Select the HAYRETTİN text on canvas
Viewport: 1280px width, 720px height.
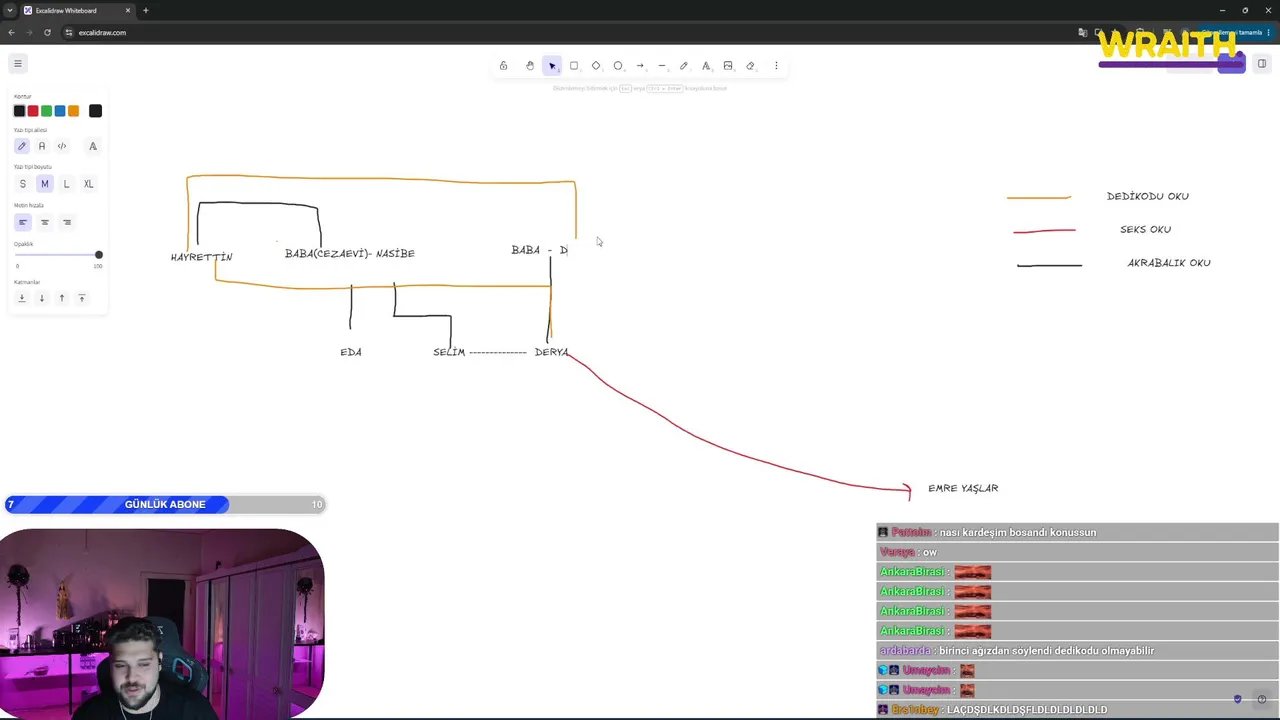click(x=202, y=257)
